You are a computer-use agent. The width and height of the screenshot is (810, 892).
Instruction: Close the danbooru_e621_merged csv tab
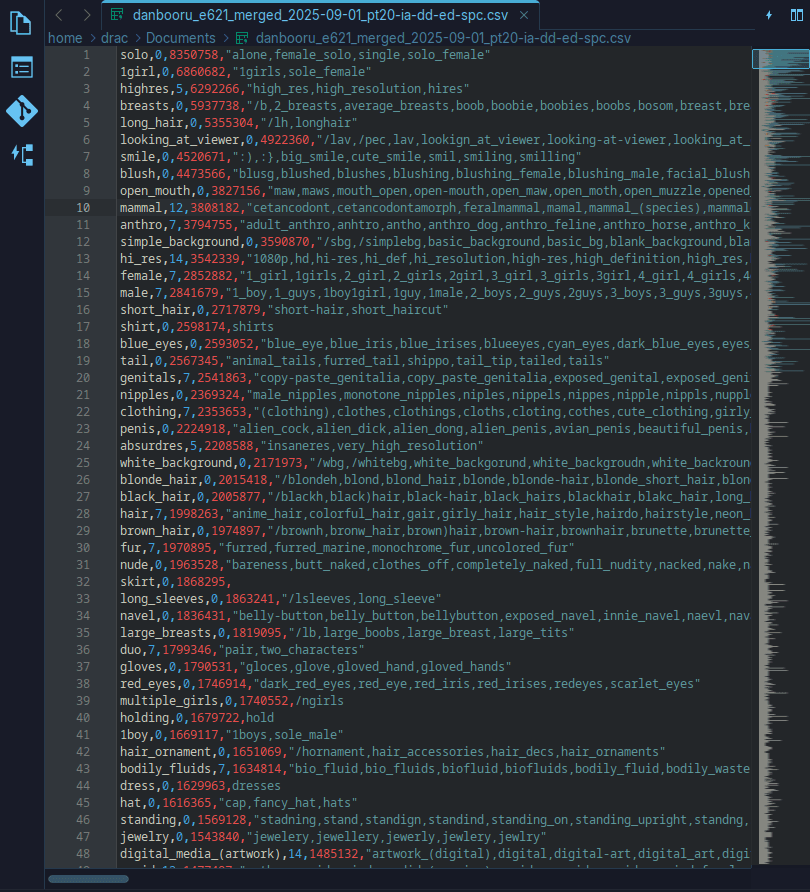point(524,15)
